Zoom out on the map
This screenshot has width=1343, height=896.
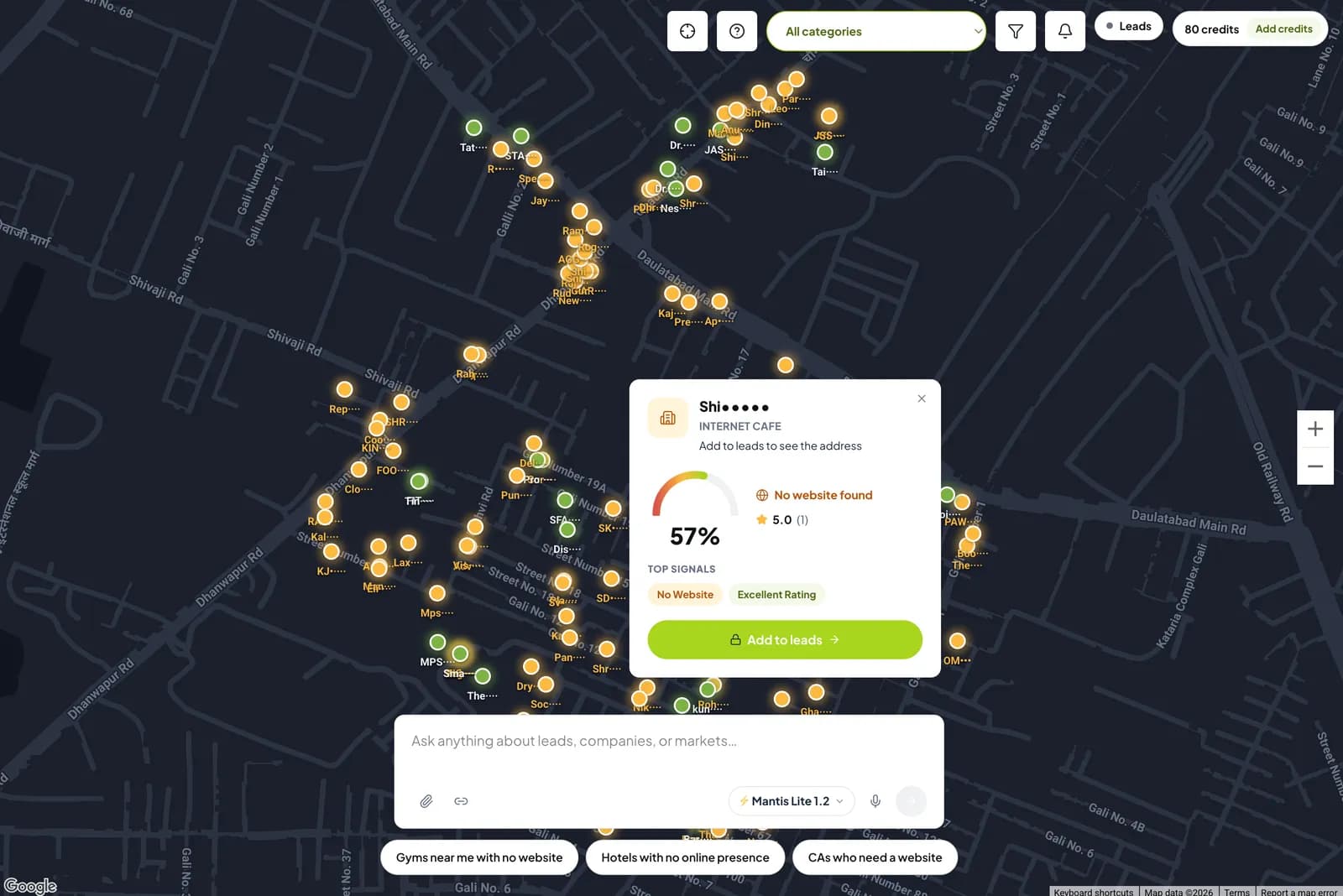click(1315, 466)
